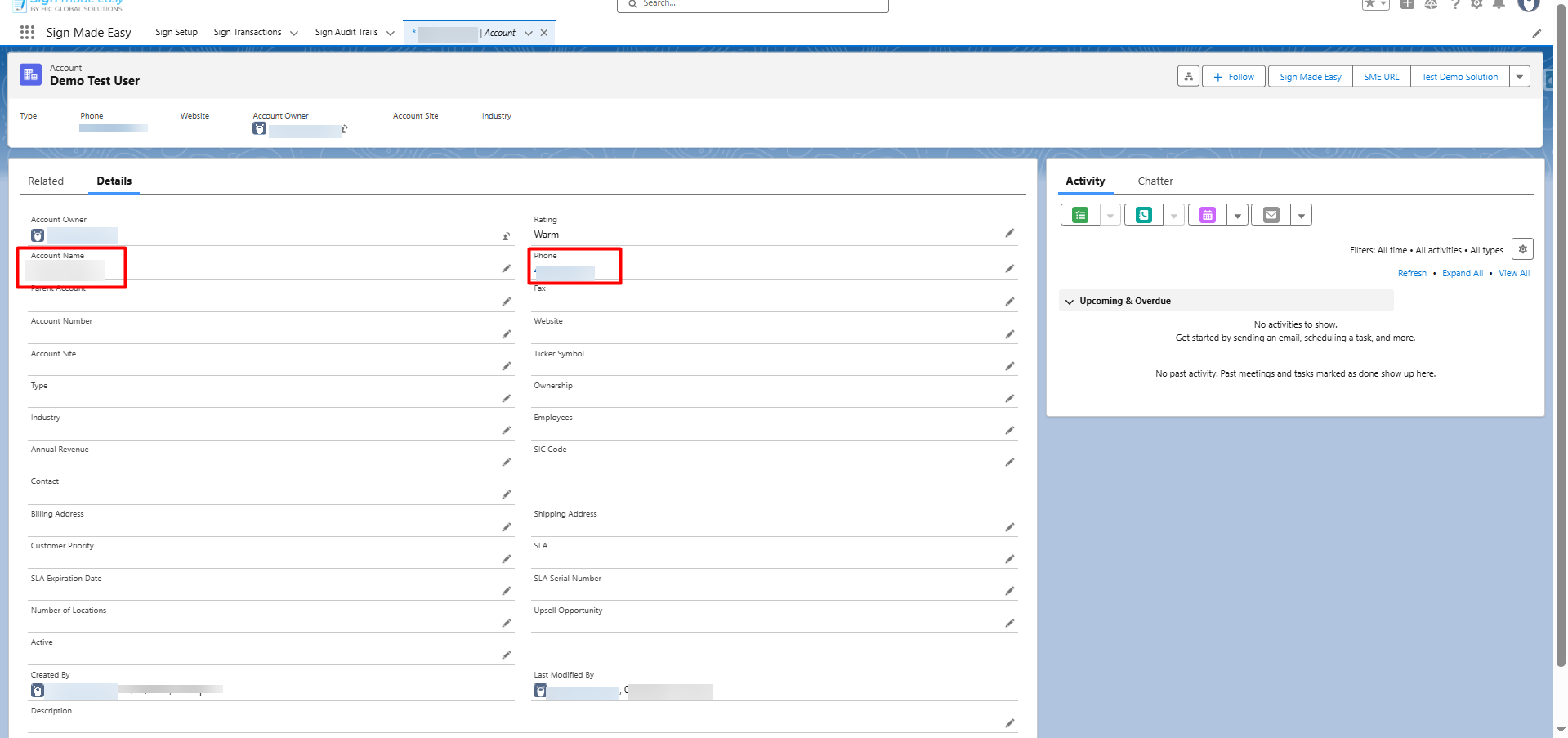Open the Sign Audit Trails dropdown chevron
Screen dimensions: 1568x738
(391, 34)
